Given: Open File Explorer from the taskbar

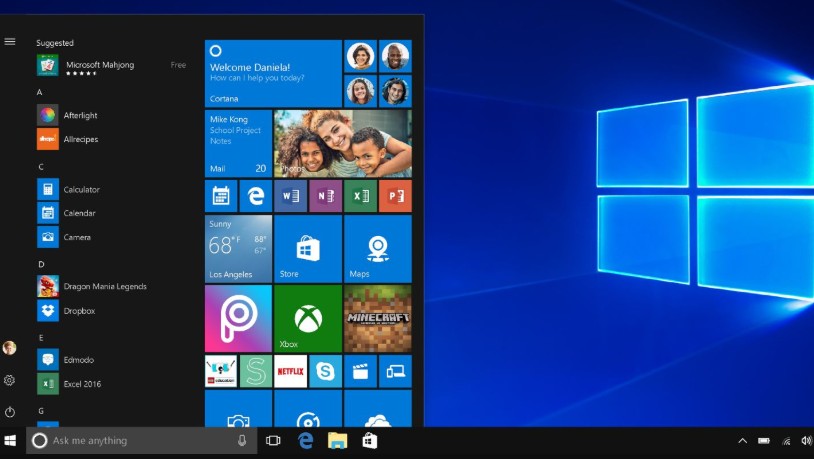Looking at the screenshot, I should pos(337,441).
